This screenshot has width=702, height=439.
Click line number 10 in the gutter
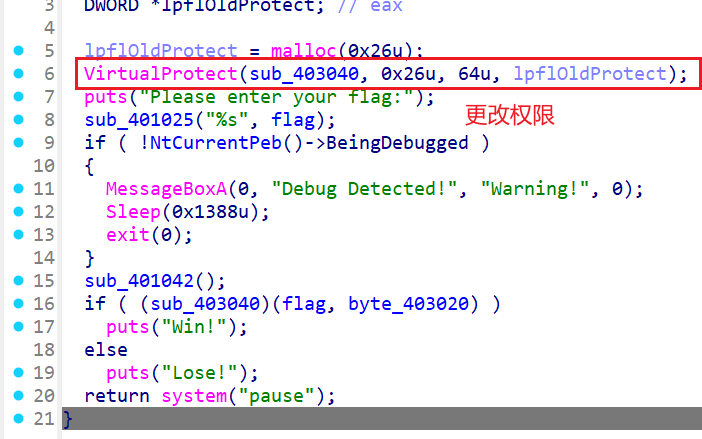point(44,166)
